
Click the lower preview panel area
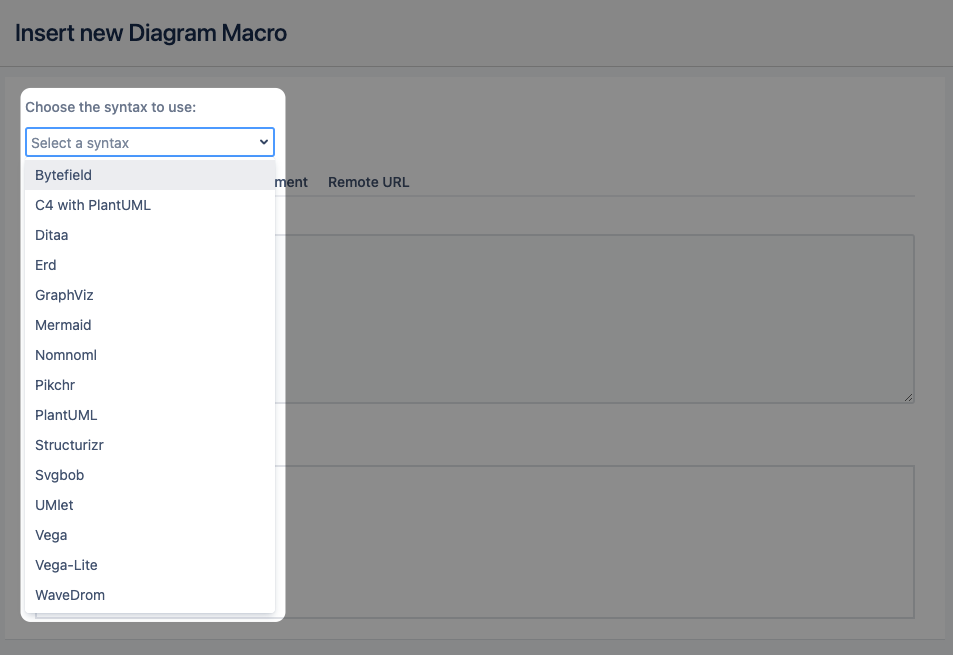[x=594, y=542]
